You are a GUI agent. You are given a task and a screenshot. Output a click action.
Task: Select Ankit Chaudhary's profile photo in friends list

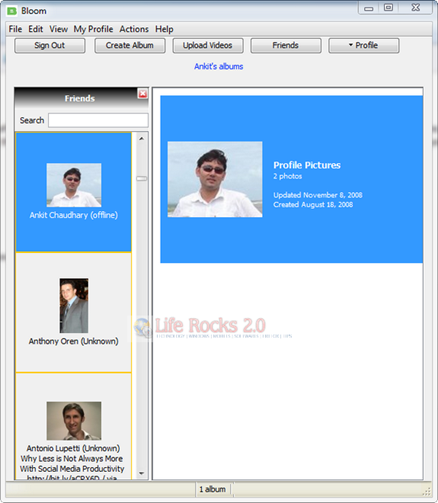click(x=74, y=185)
